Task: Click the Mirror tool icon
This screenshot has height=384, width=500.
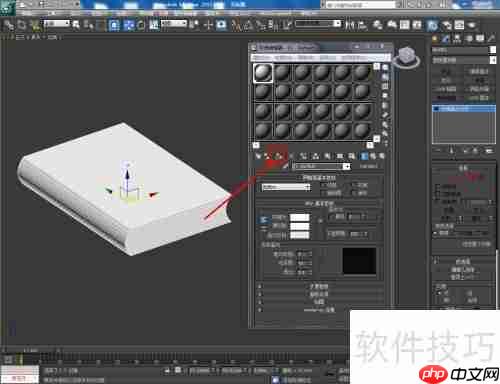Action: [x=349, y=25]
